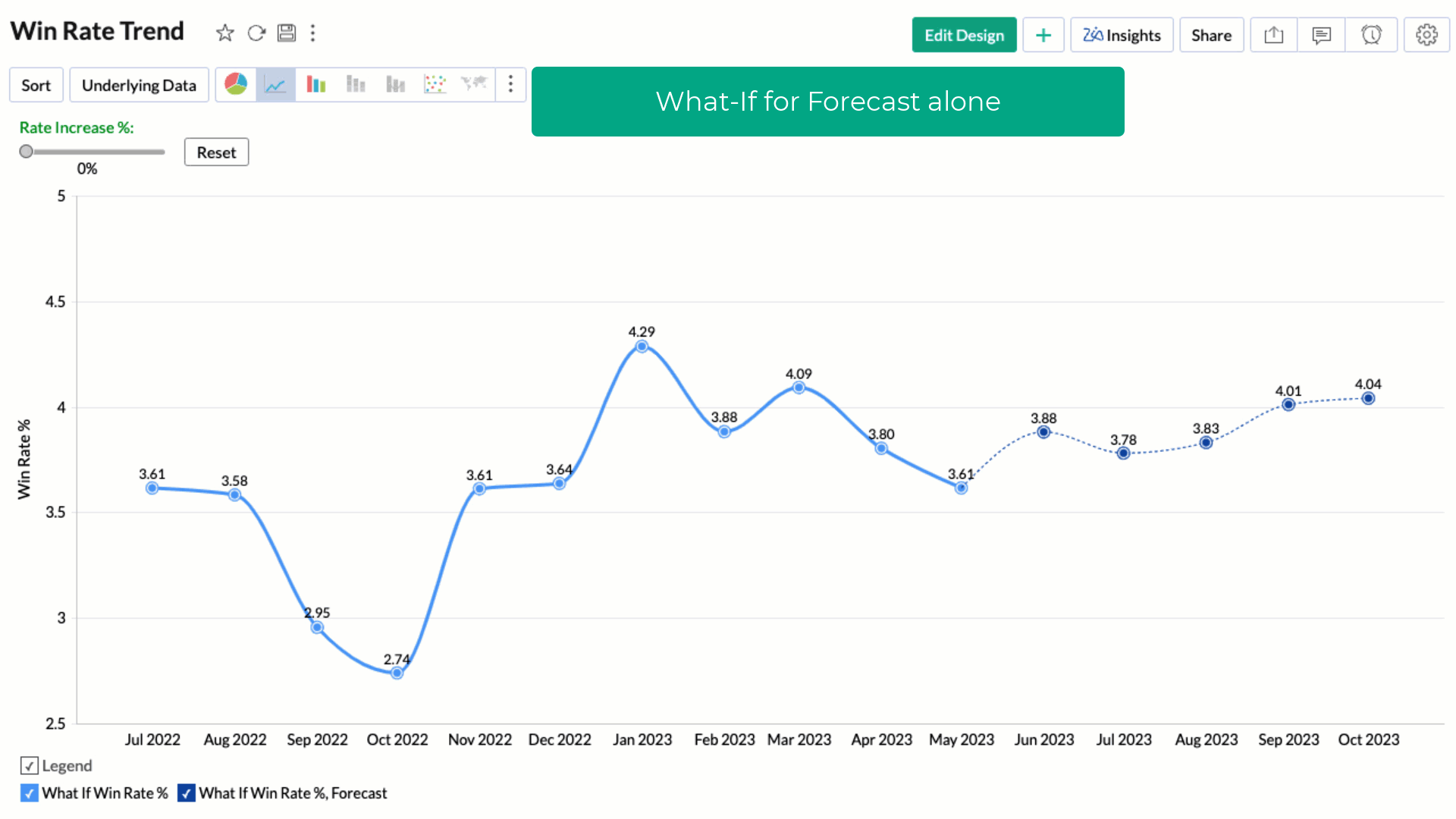Screen dimensions: 1456x819
Task: Expand more chart types menu
Action: click(x=510, y=84)
